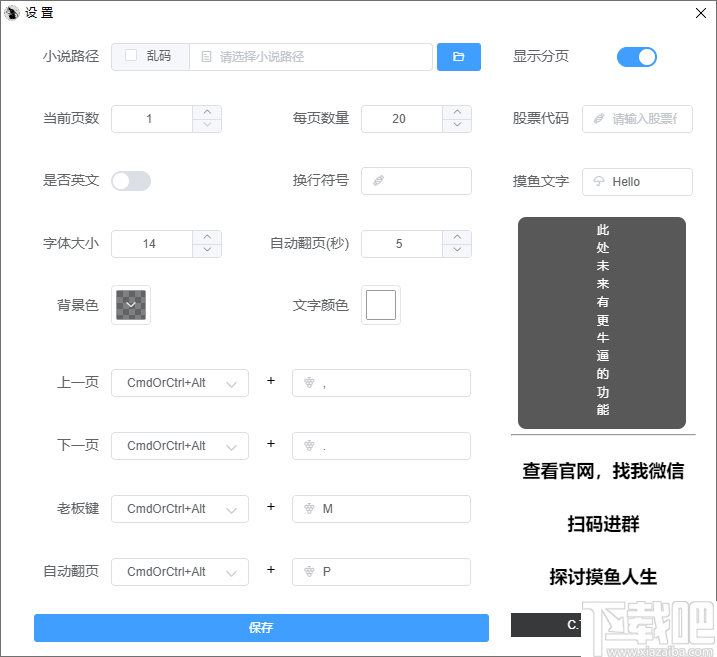Click the 扫码进群 text
The height and width of the screenshot is (657, 717).
point(603,524)
